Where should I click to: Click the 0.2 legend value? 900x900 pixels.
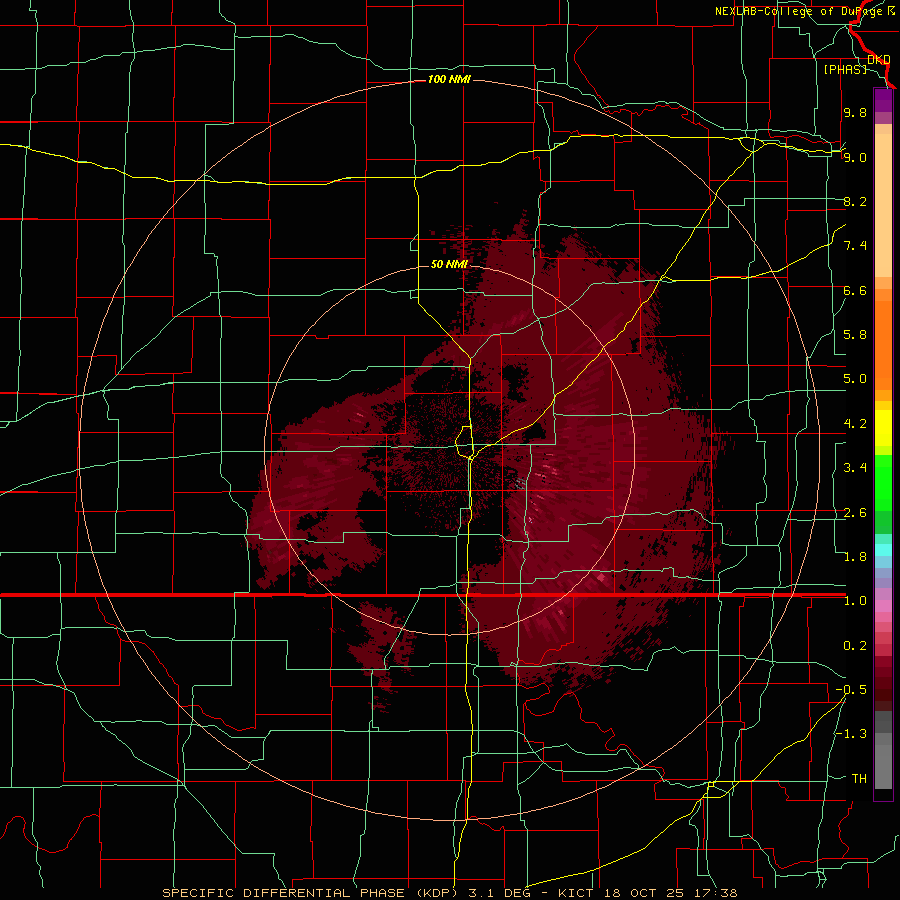tap(855, 646)
